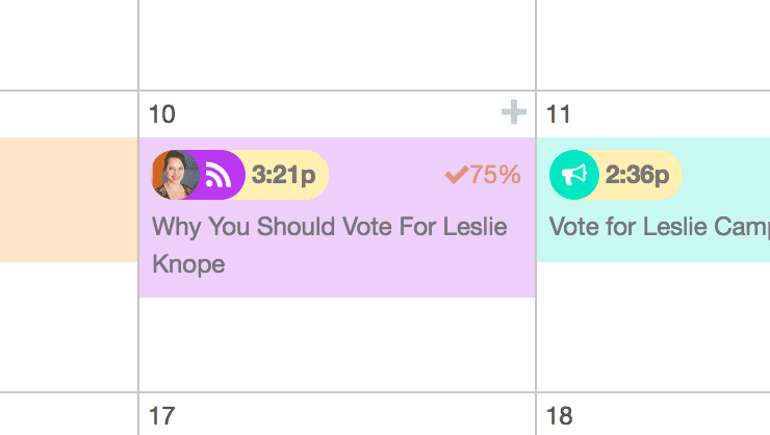Select the day 10 date number
770x435 pixels.
tap(162, 114)
